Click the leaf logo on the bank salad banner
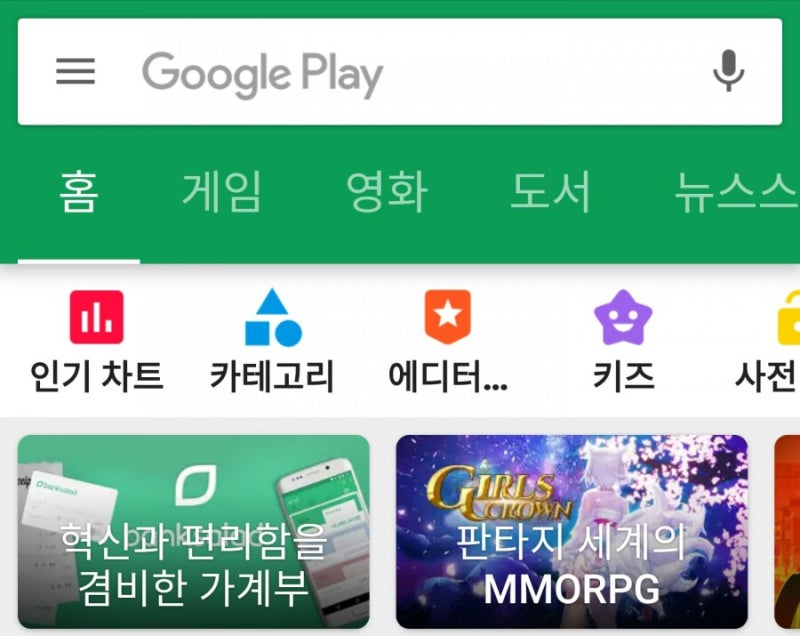Image resolution: width=800 pixels, height=636 pixels. coord(196,486)
